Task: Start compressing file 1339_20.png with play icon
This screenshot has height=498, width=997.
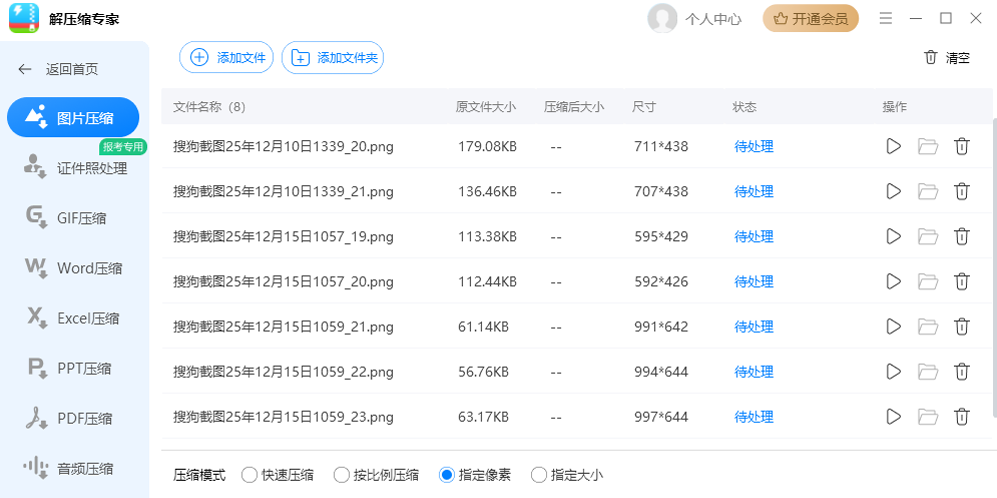Action: 893,147
